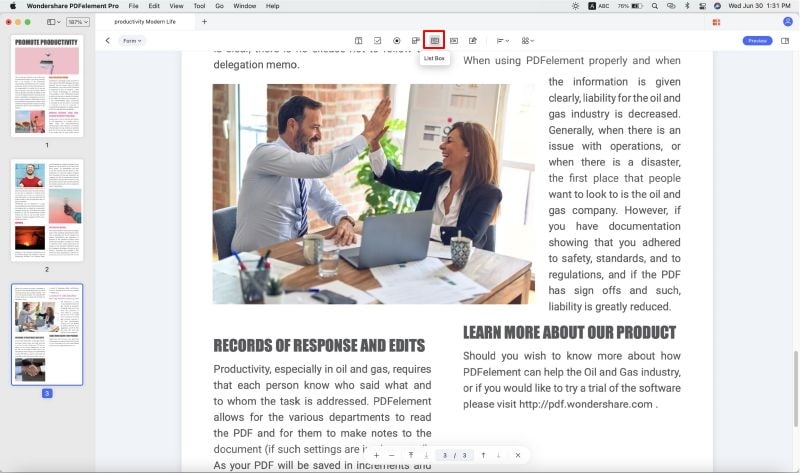This screenshot has width=800, height=473.
Task: Click the blue Preview button
Action: pos(757,41)
